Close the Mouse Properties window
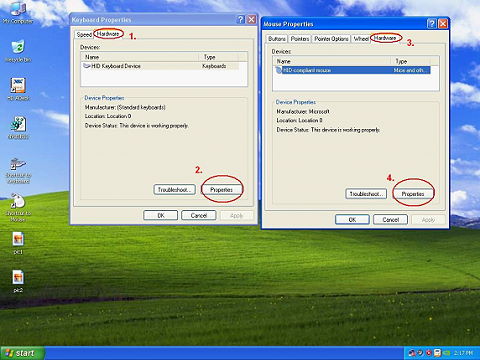 (x=443, y=24)
